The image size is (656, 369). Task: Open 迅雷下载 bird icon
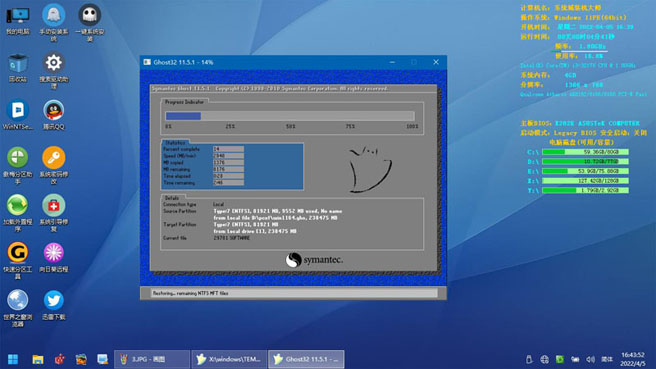click(x=54, y=305)
